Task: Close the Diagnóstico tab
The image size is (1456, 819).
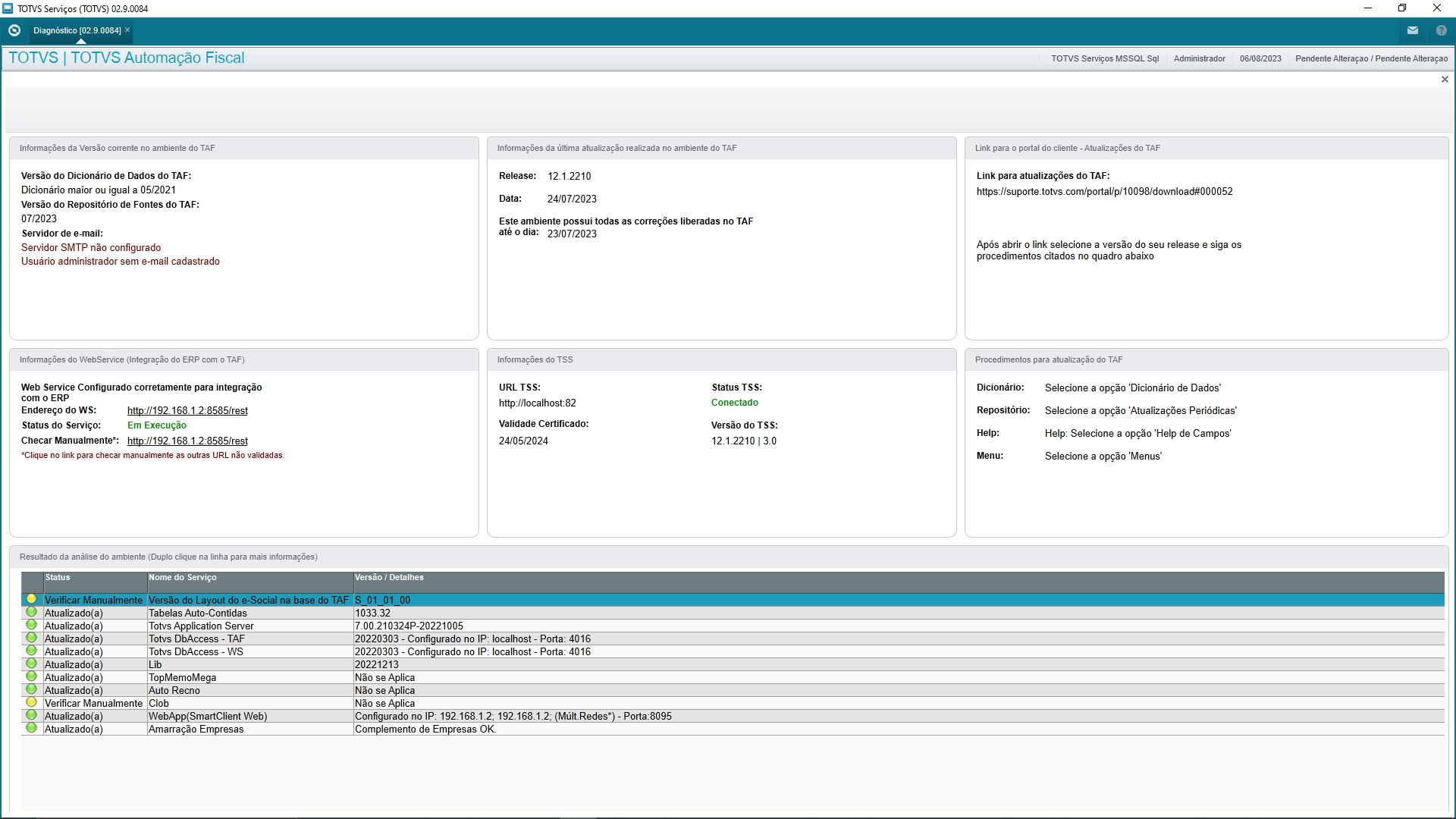Action: pos(127,30)
